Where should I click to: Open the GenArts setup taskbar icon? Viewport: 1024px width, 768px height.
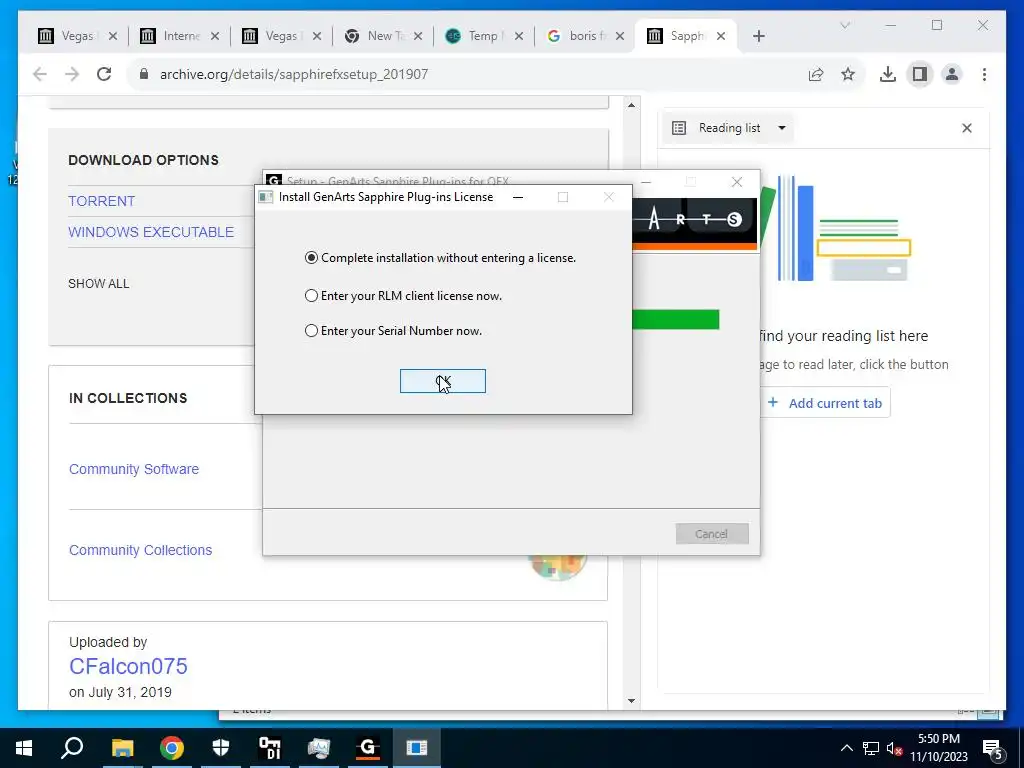(x=368, y=748)
